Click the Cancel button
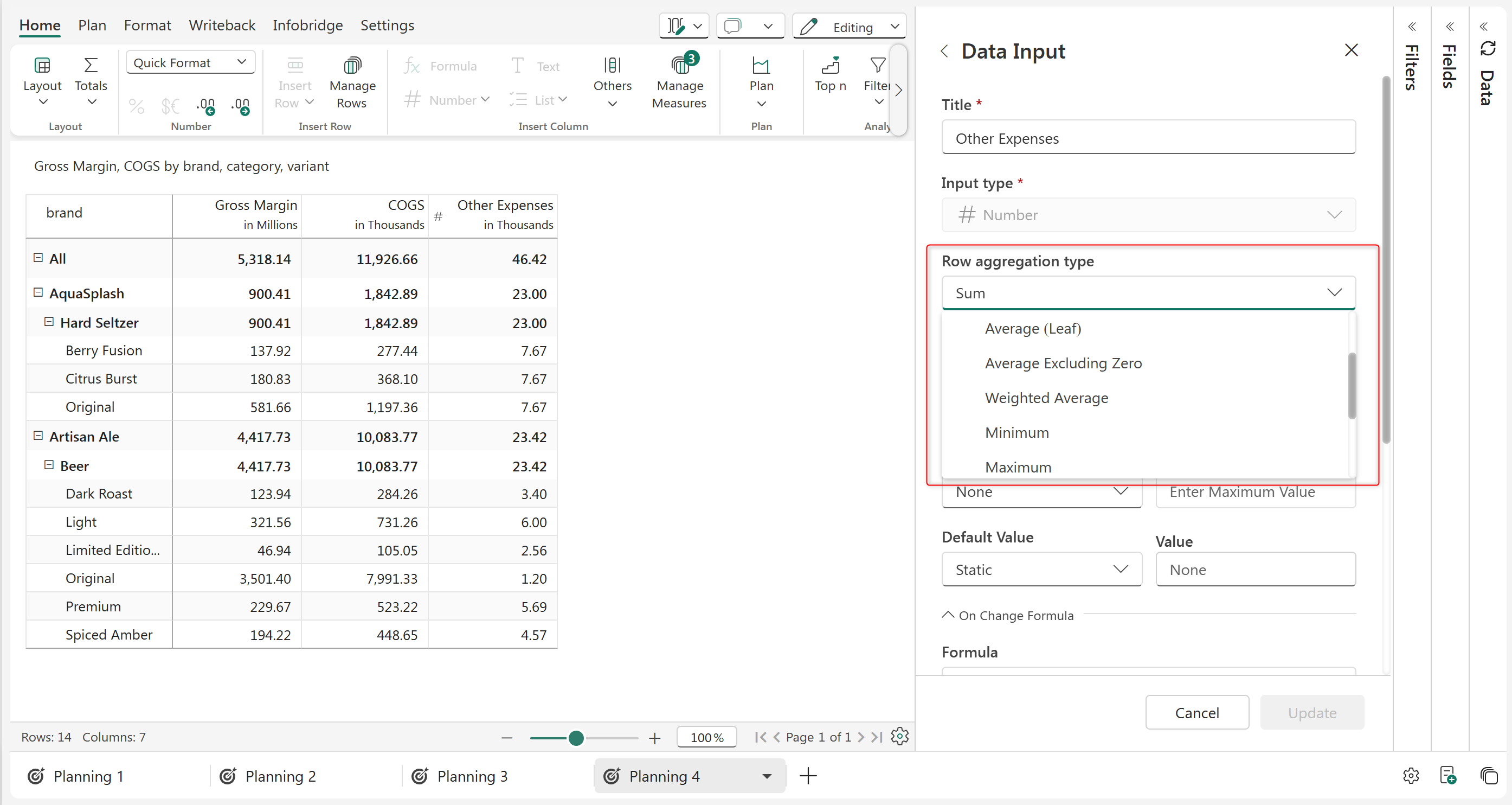The height and width of the screenshot is (805, 1512). click(x=1196, y=712)
